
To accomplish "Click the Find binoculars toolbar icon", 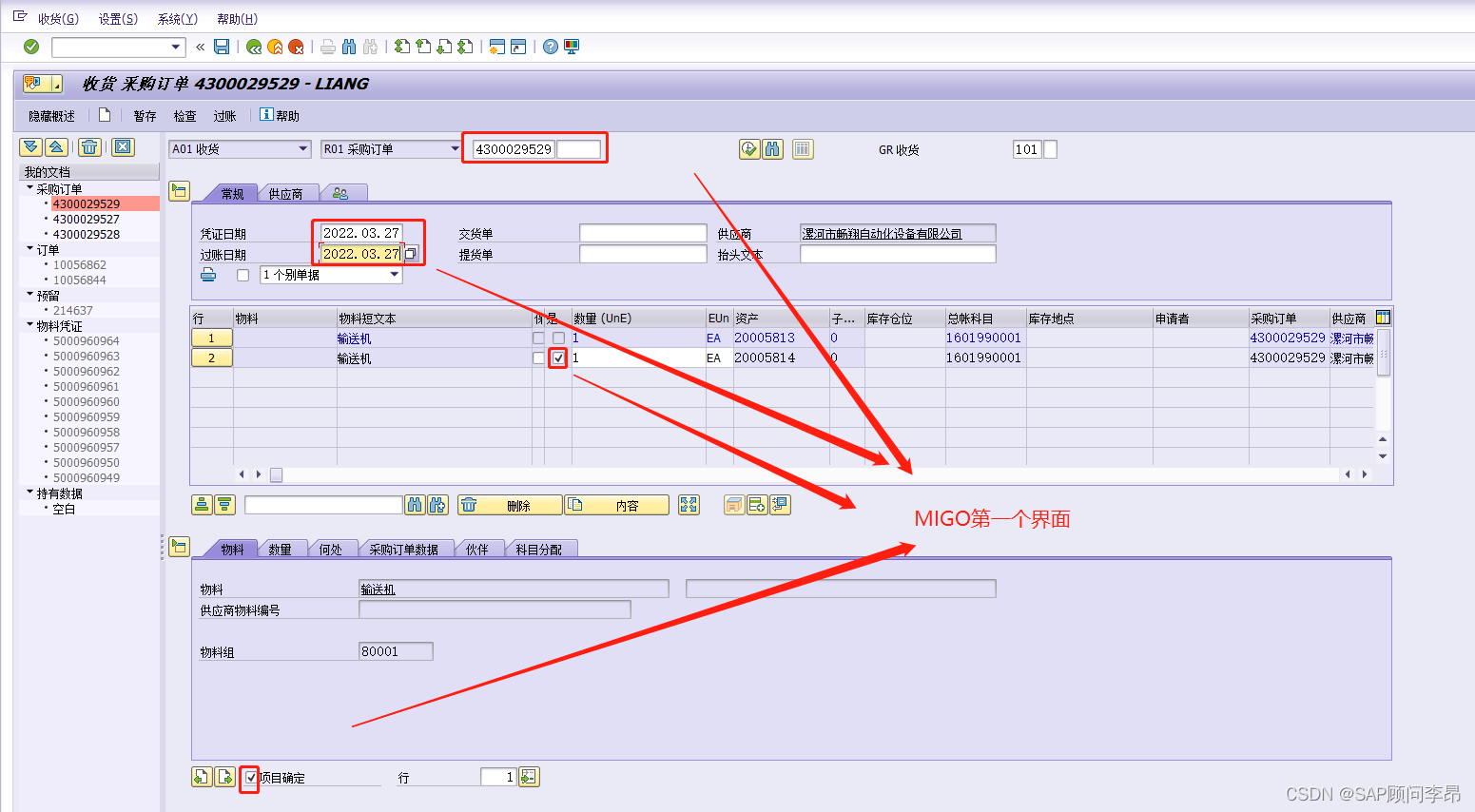I will pyautogui.click(x=349, y=47).
